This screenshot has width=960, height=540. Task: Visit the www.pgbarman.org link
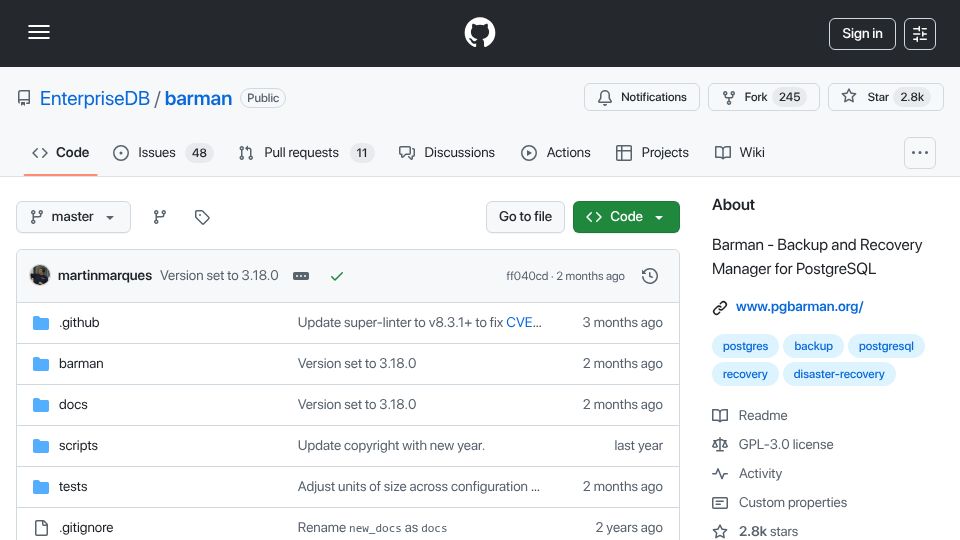(x=800, y=307)
